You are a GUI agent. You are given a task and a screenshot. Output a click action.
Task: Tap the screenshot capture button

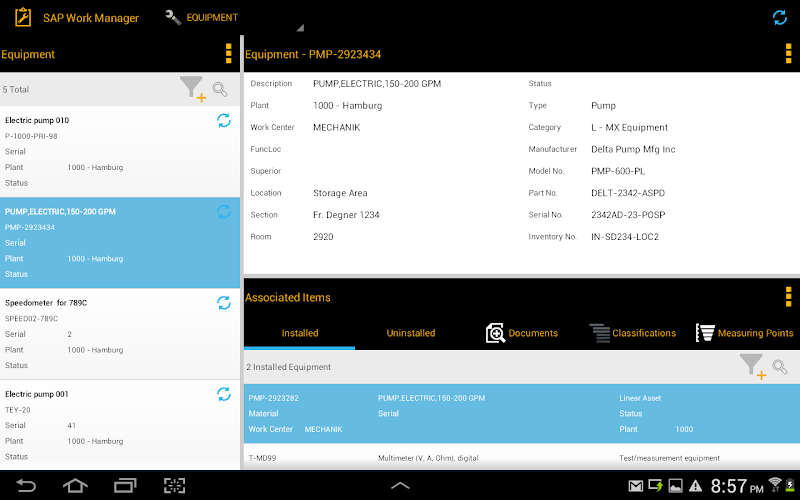[174, 485]
